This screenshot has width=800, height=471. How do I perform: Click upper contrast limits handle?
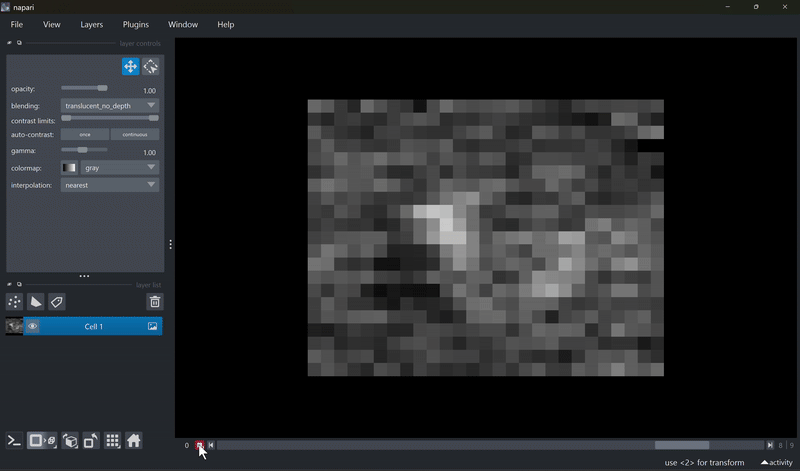(154, 118)
